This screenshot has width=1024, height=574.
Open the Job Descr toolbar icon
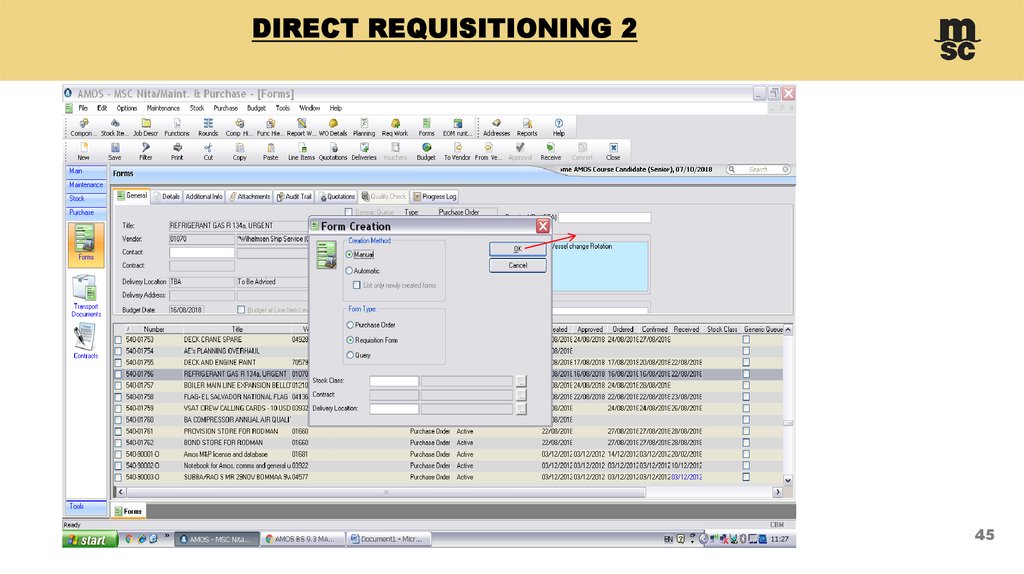pos(146,127)
